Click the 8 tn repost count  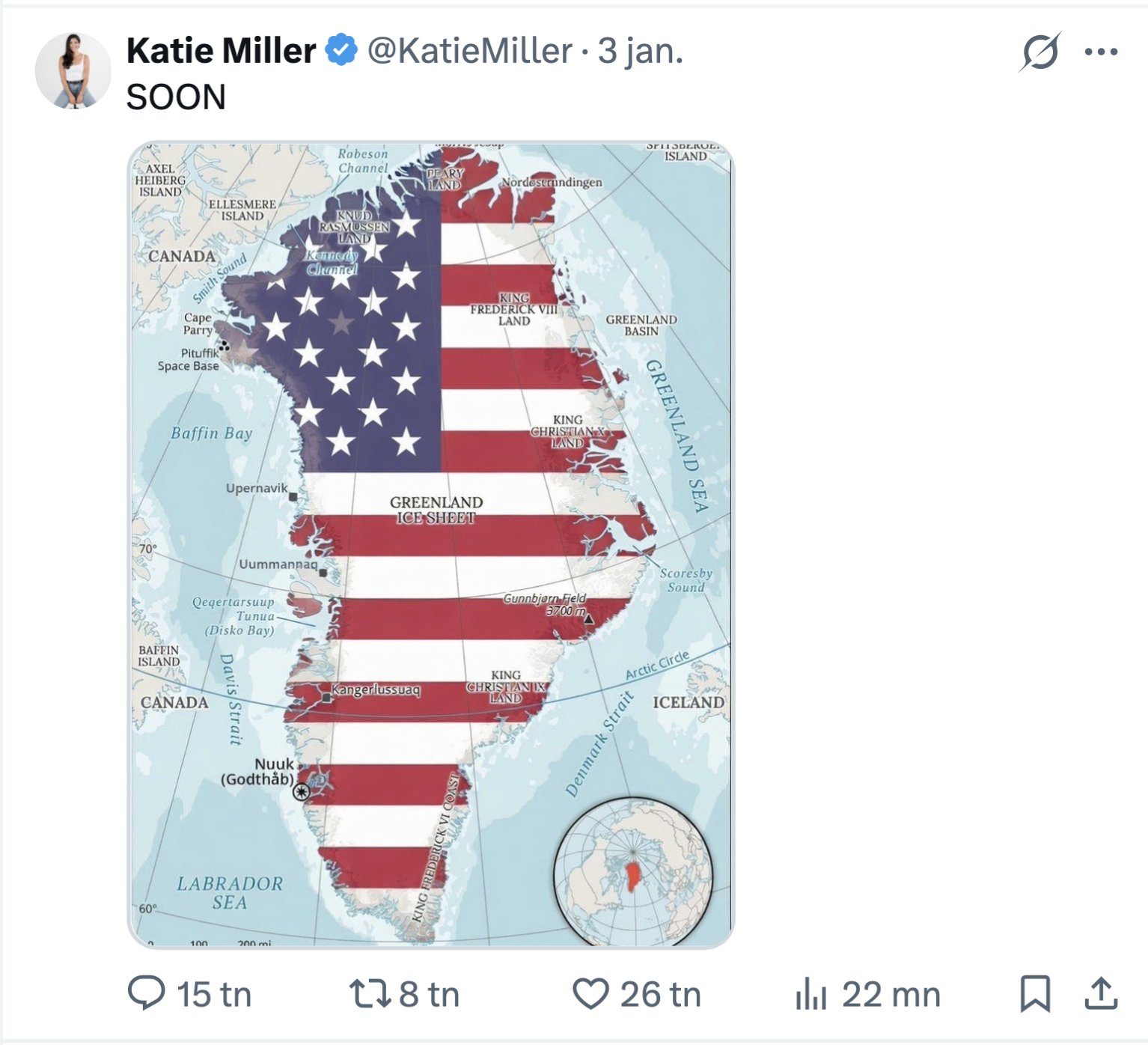coord(429,995)
